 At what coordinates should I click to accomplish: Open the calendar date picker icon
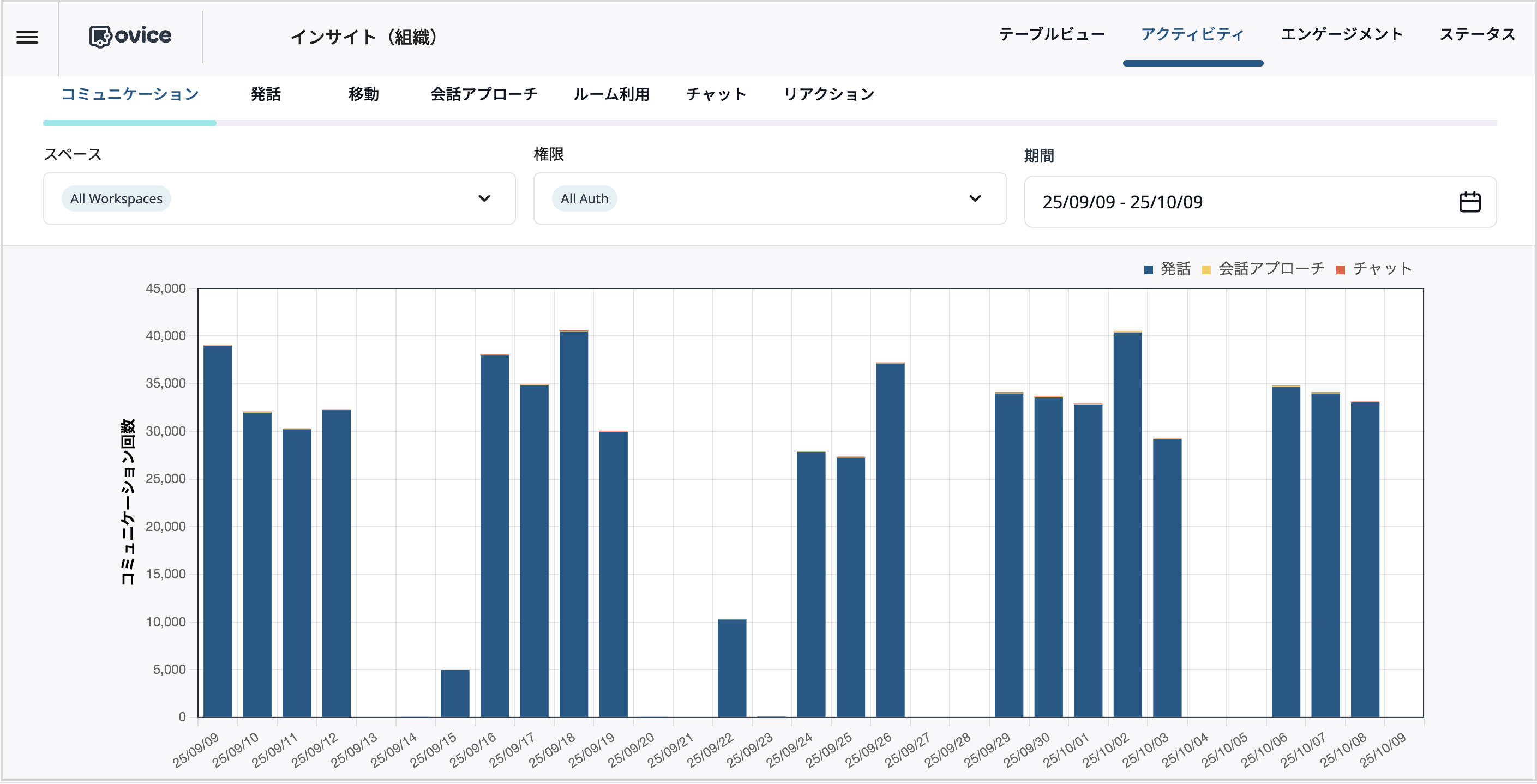coord(1470,202)
